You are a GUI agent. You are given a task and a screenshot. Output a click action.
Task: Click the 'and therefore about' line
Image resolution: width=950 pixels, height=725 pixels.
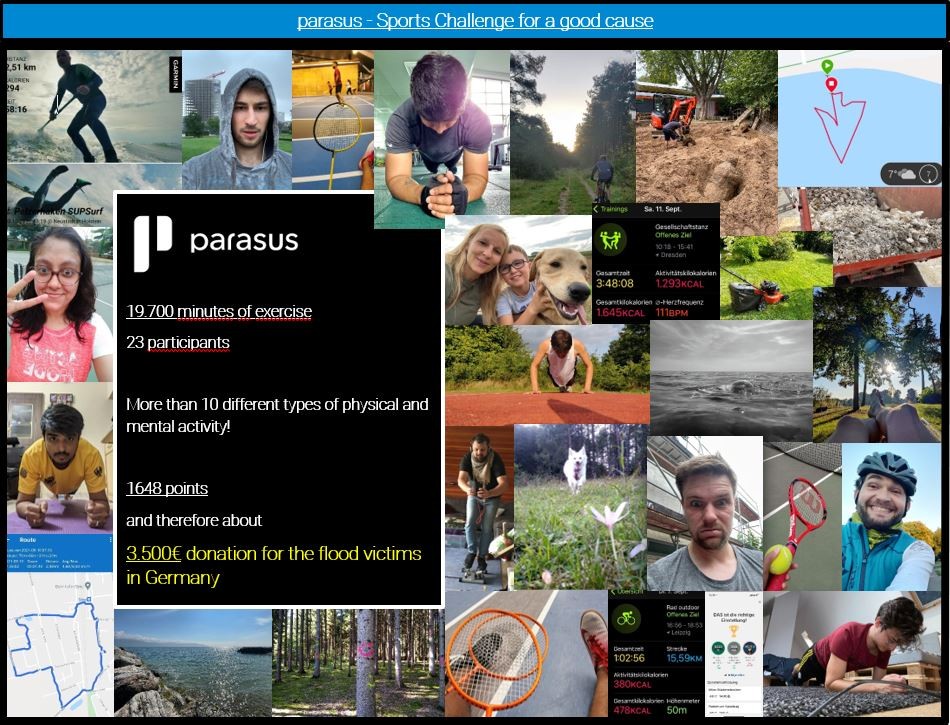(x=194, y=520)
